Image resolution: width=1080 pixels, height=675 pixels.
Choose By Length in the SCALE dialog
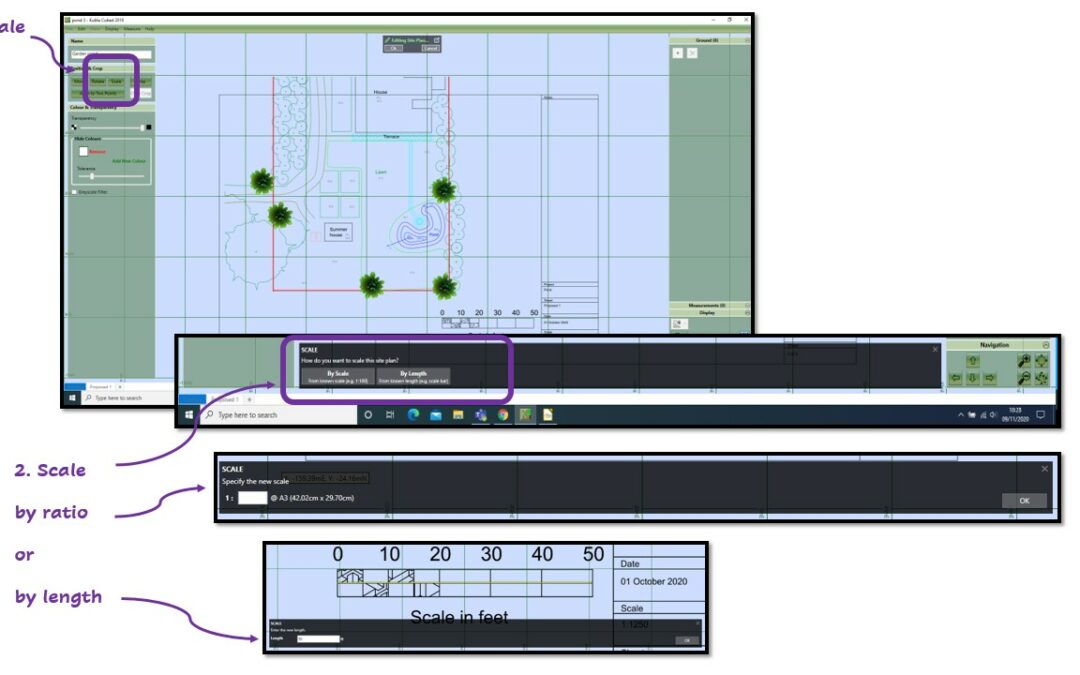tap(413, 376)
